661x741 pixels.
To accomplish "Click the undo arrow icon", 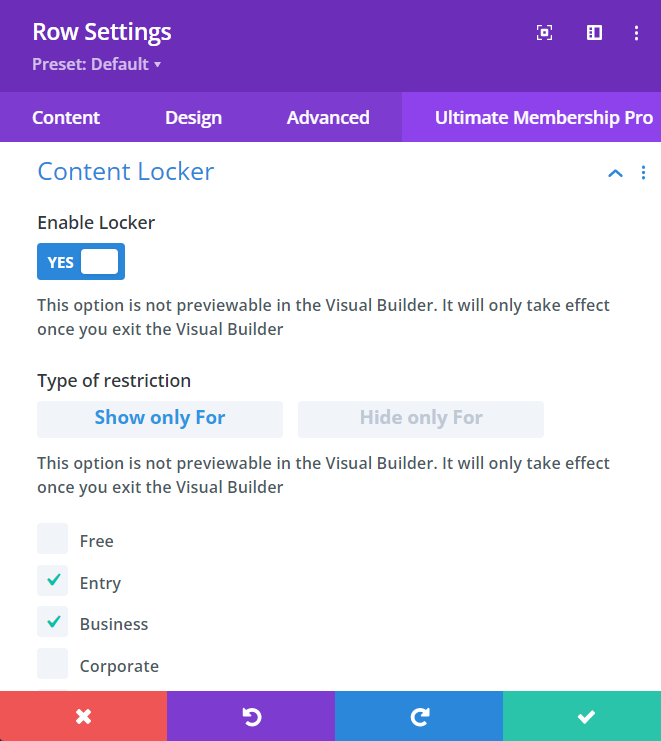I will click(251, 716).
